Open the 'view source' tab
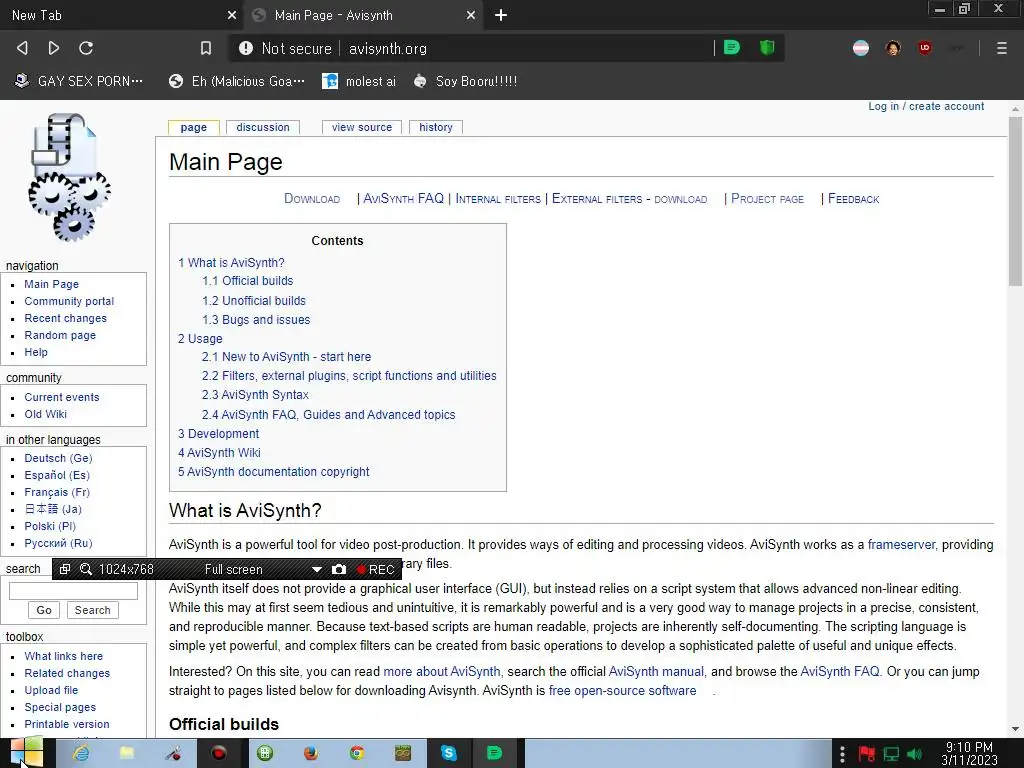This screenshot has width=1024, height=768. click(362, 127)
